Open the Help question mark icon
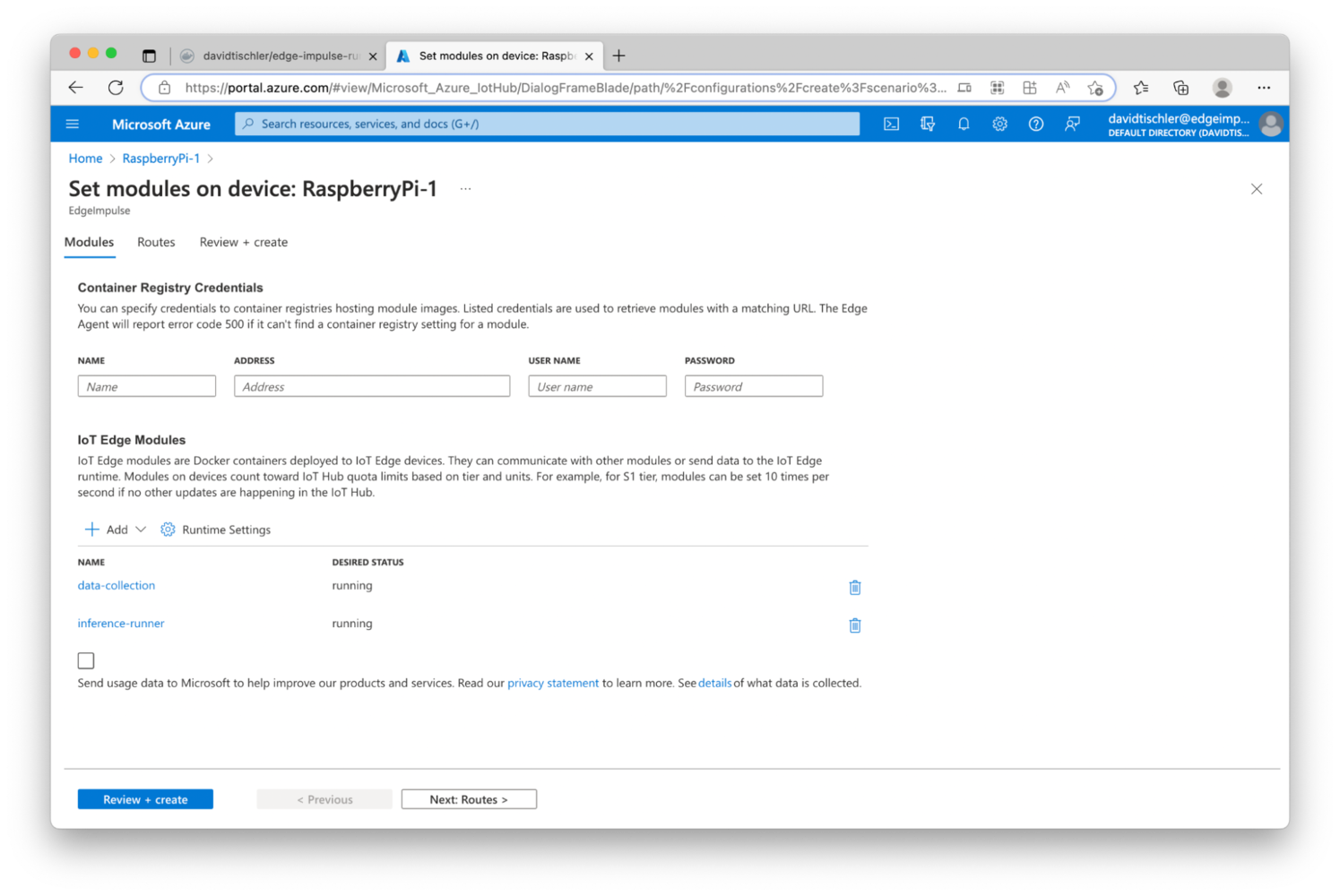 tap(1035, 124)
